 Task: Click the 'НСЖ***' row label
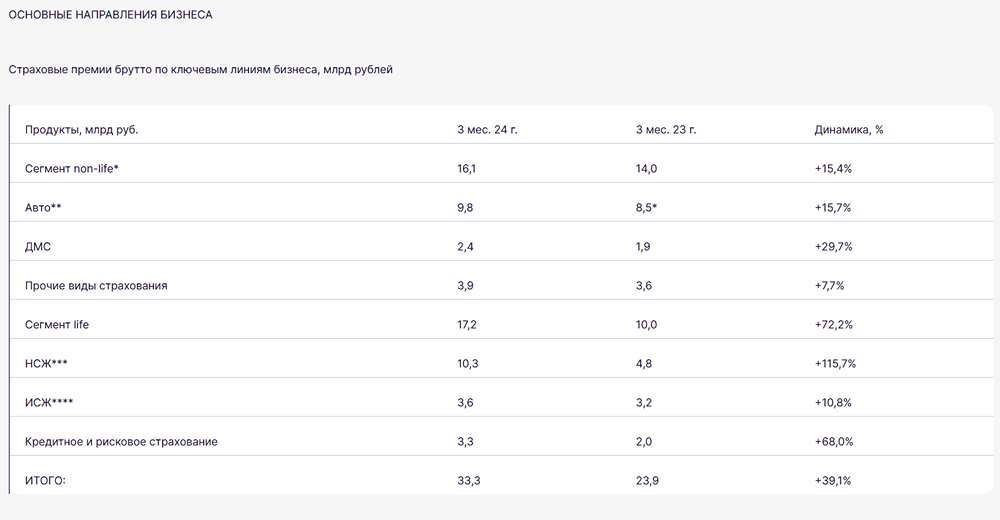coord(46,364)
